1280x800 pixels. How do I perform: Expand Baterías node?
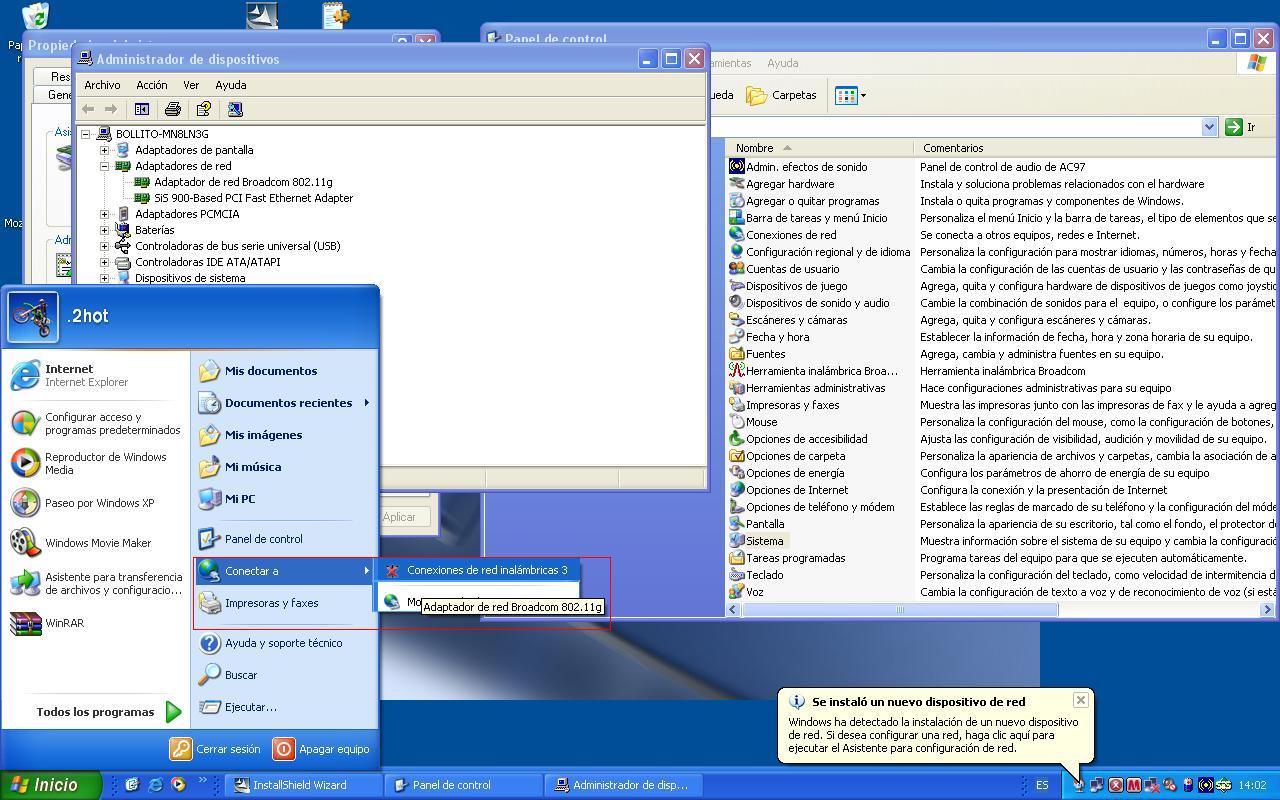(x=104, y=230)
